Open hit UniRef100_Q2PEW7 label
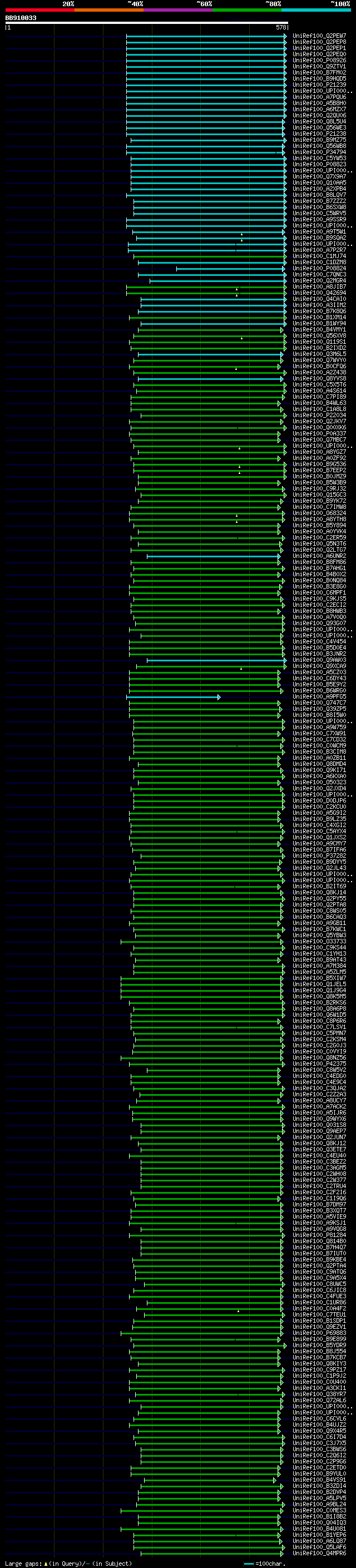This screenshot has height=1568, width=356. [319, 36]
